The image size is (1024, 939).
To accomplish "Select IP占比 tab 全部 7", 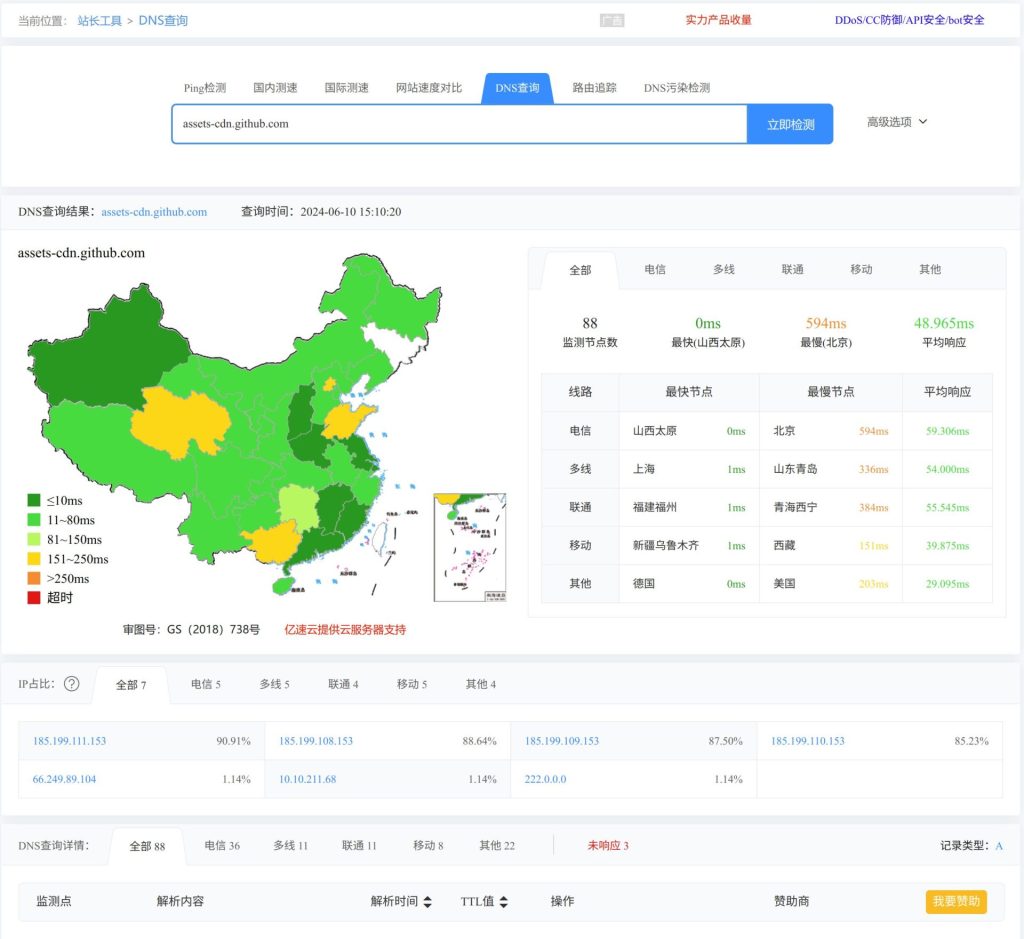I will point(131,685).
